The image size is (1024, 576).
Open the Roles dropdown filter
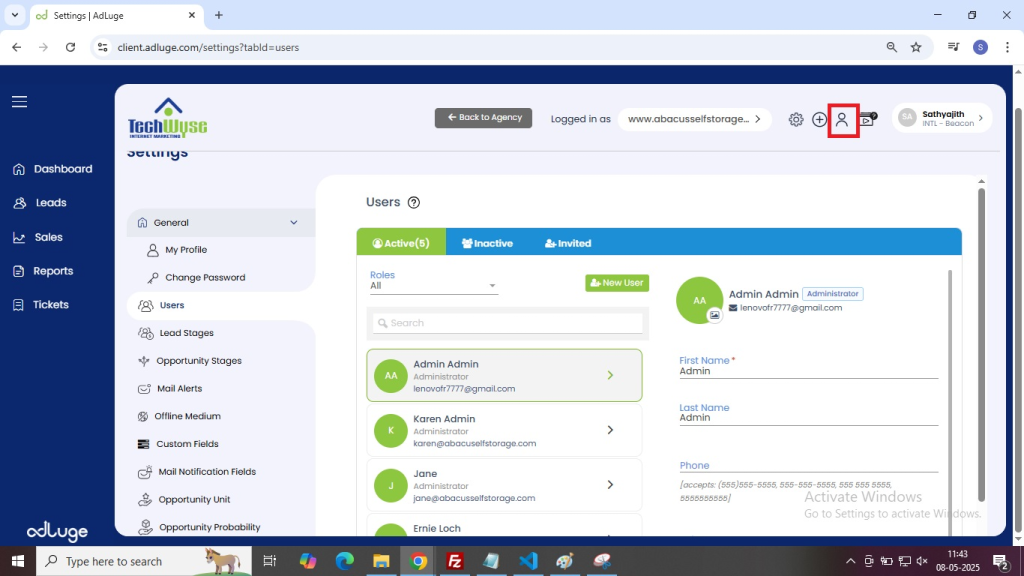click(433, 286)
